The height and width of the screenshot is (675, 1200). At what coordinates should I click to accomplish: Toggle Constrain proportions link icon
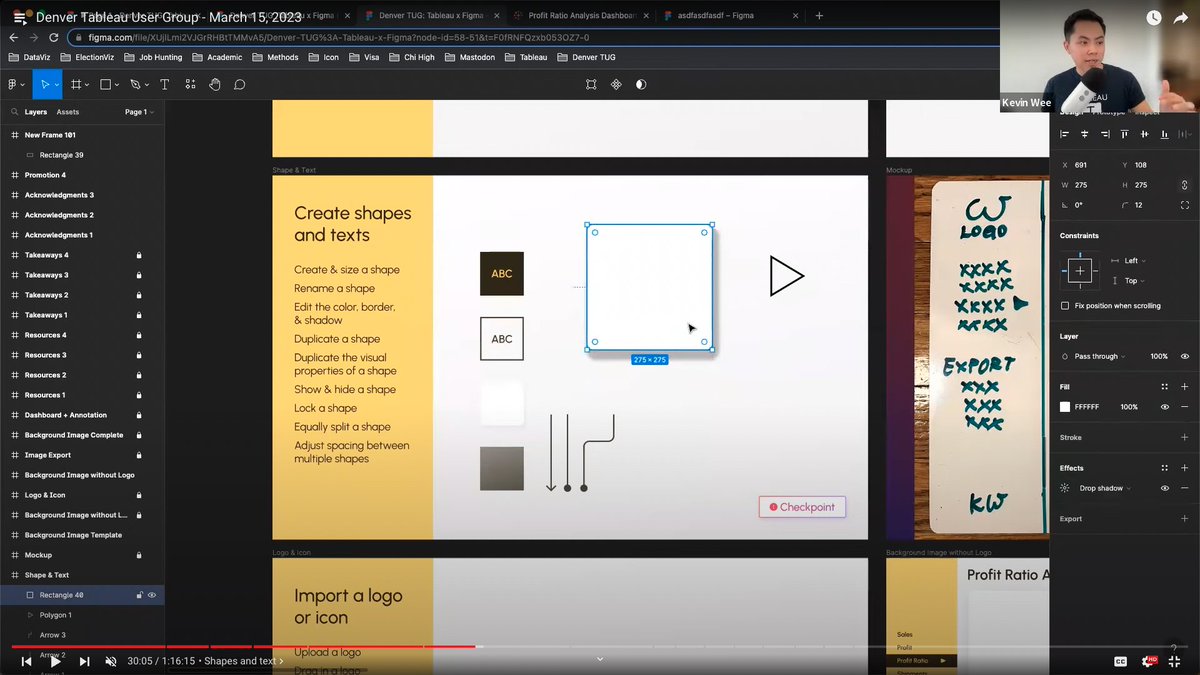coord(1185,184)
